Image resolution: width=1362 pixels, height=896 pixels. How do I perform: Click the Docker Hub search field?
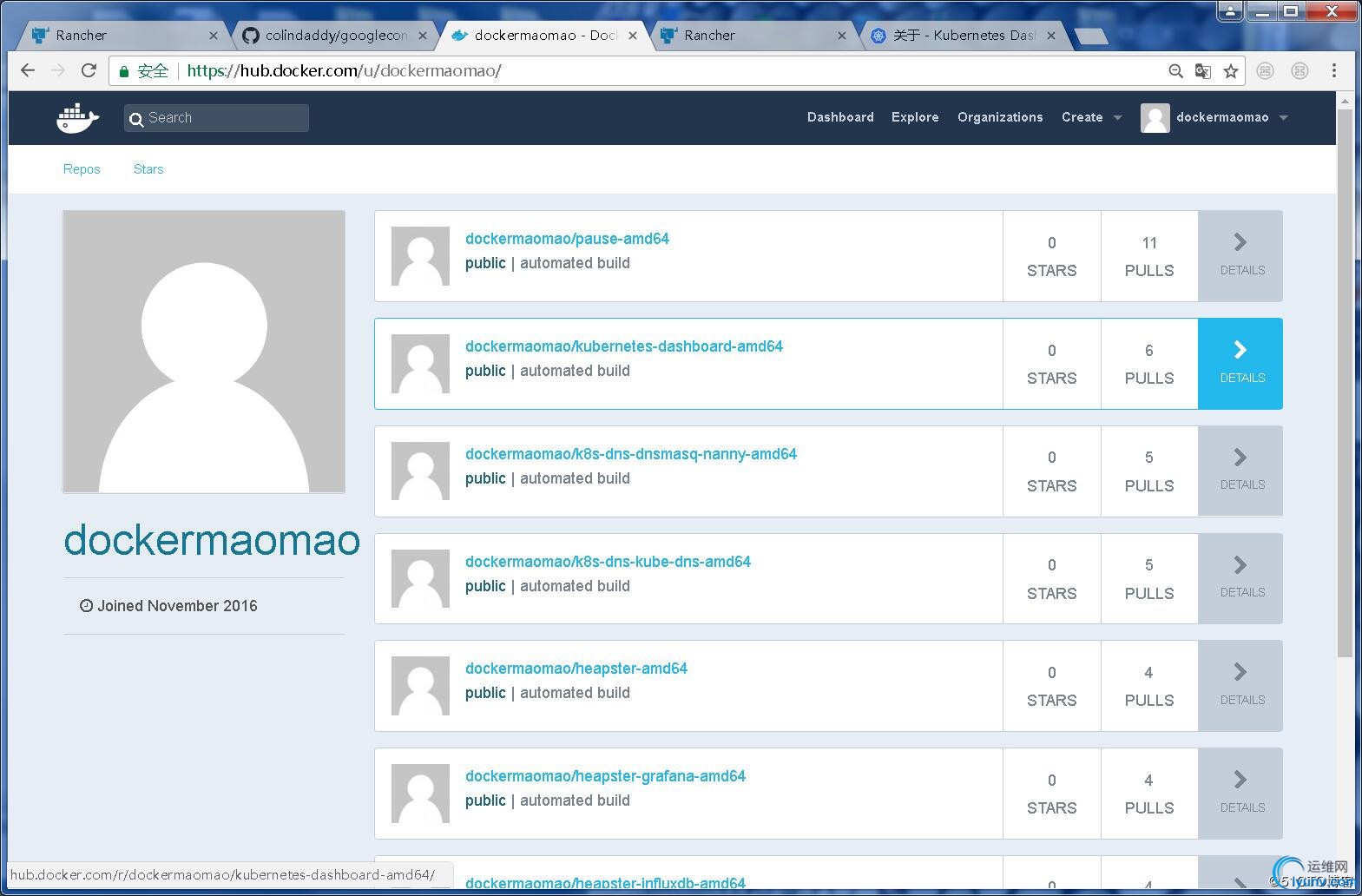[x=216, y=118]
